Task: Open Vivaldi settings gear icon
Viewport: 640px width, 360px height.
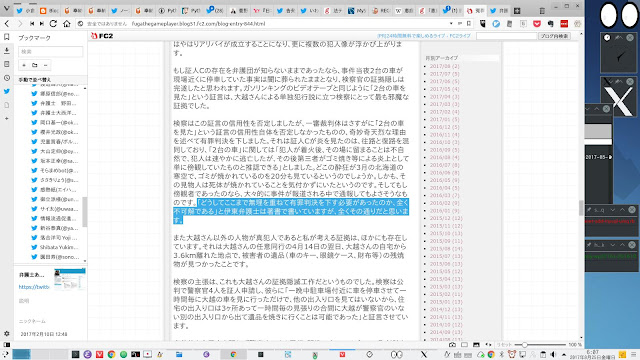Action: [7, 333]
